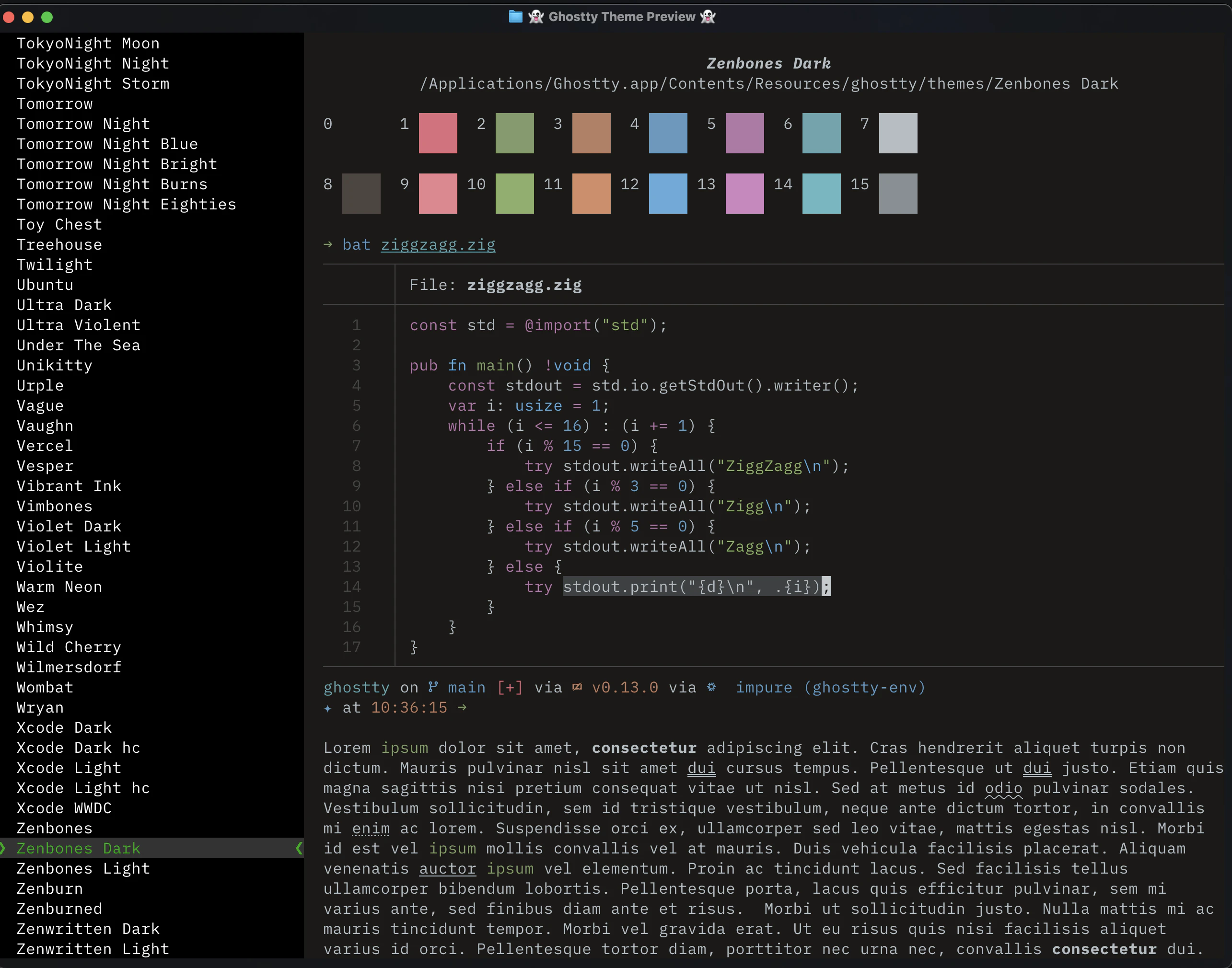Image resolution: width=1232 pixels, height=968 pixels.
Task: Pick the red color swatch numbered 1
Action: (x=438, y=133)
